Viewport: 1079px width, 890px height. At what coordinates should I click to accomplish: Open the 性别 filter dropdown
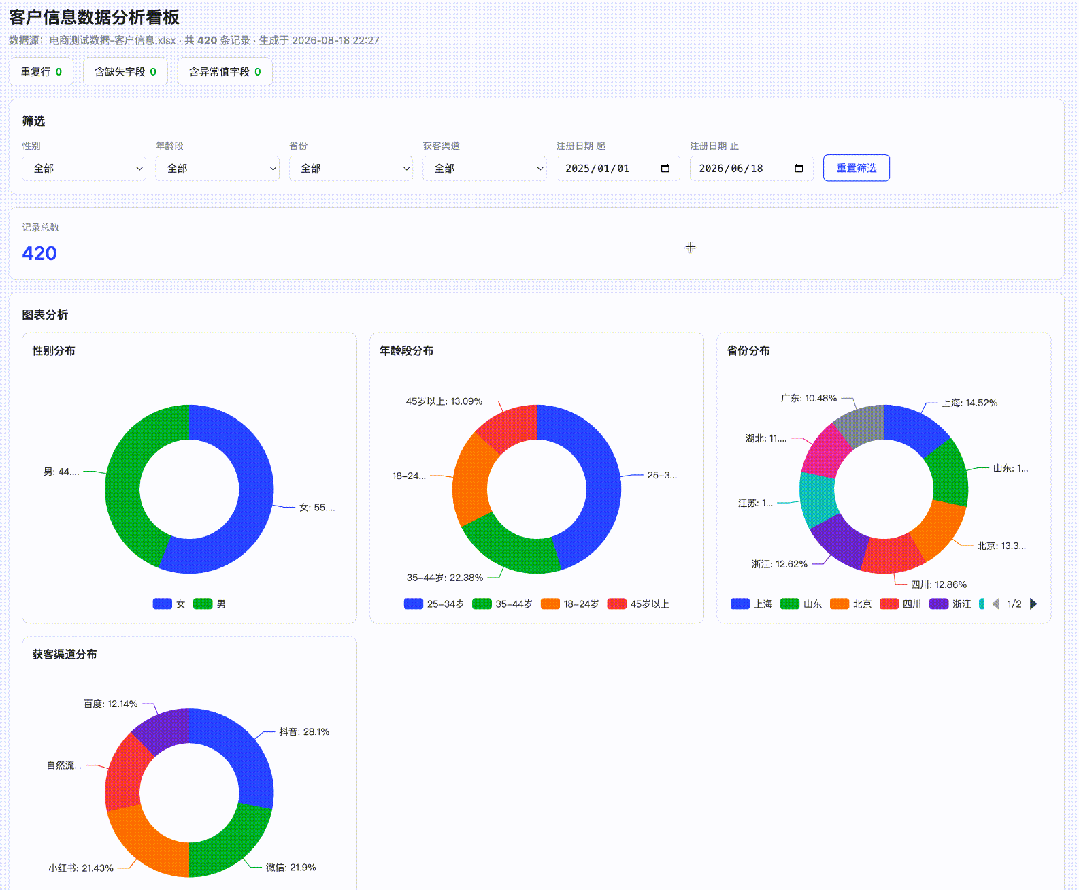coord(83,168)
